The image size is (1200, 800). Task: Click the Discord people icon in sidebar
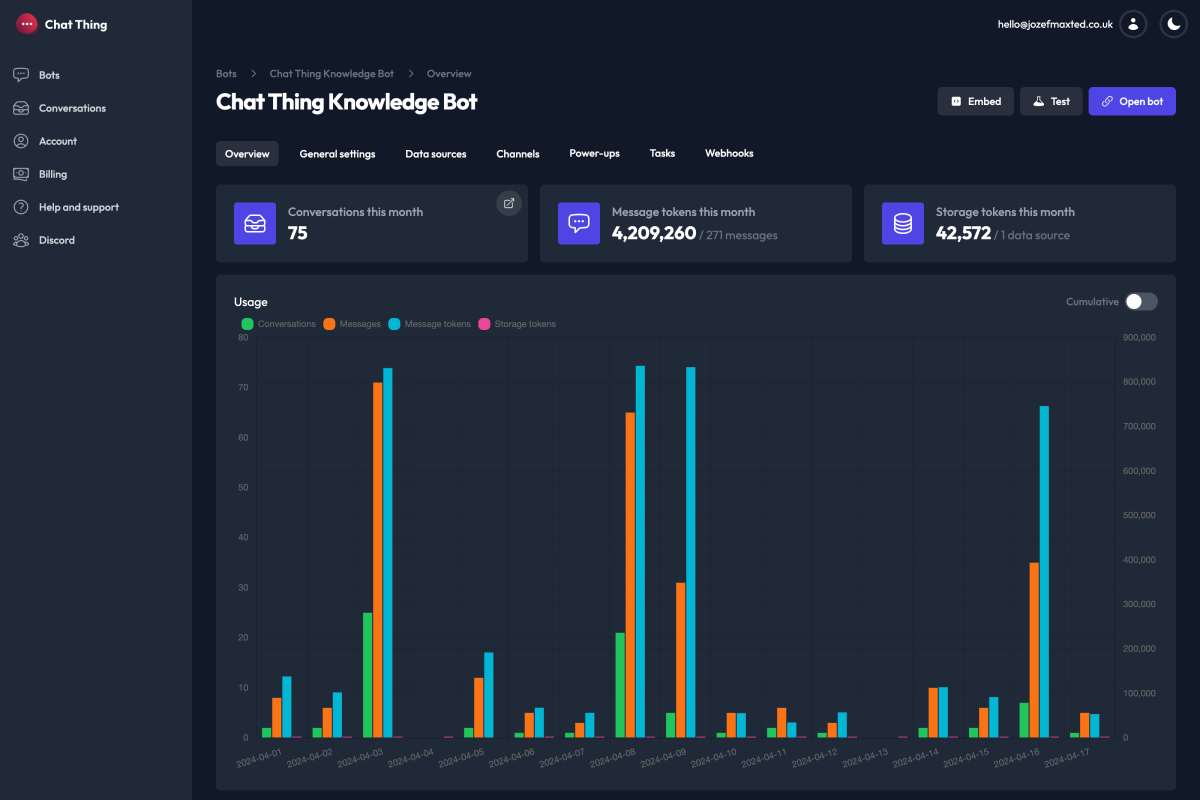pos(20,240)
